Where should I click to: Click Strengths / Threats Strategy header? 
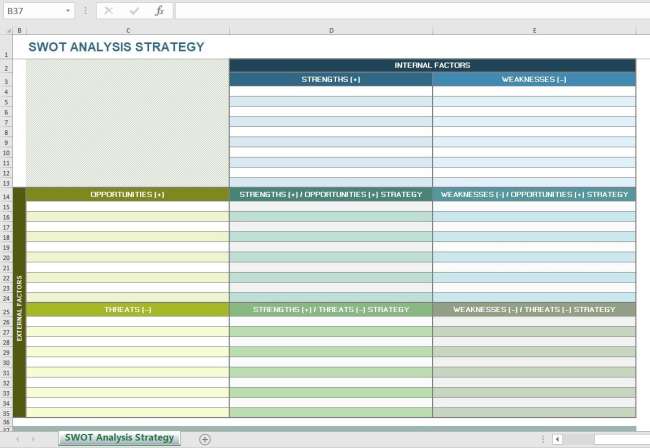click(331, 310)
